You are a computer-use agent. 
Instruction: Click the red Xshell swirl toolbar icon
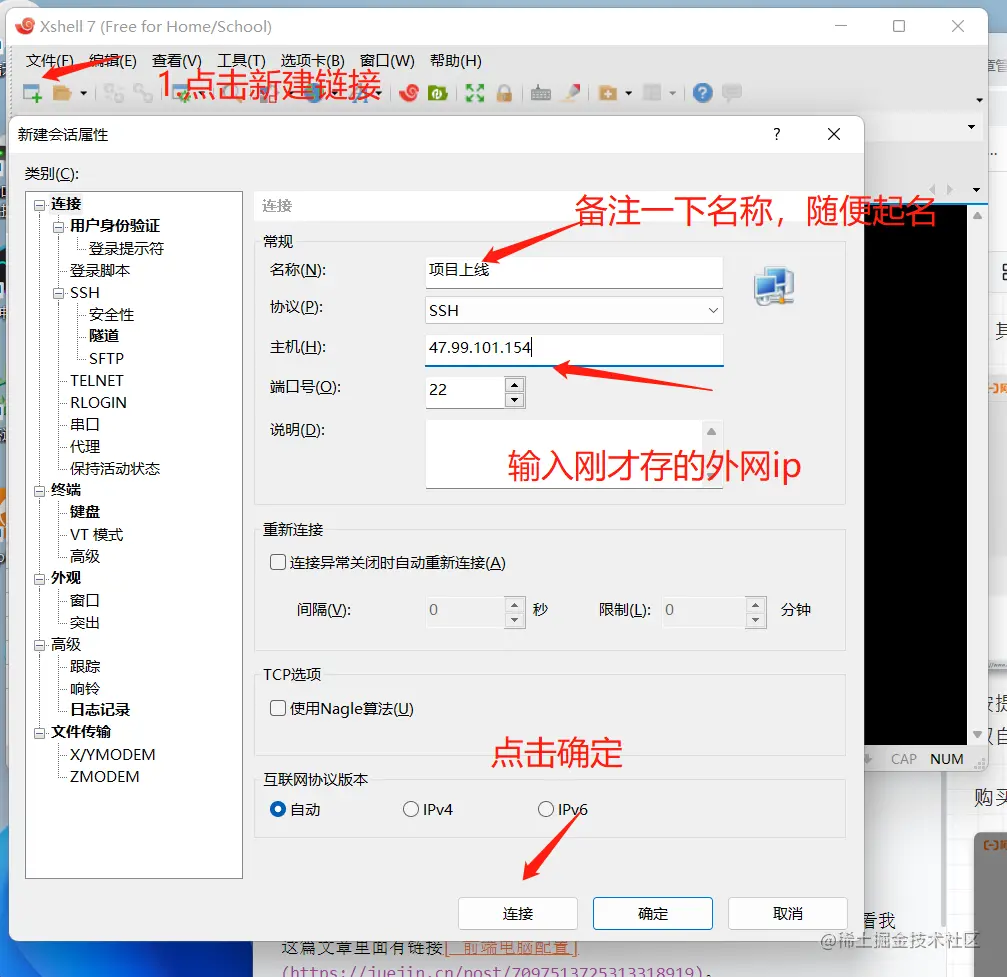[x=408, y=94]
